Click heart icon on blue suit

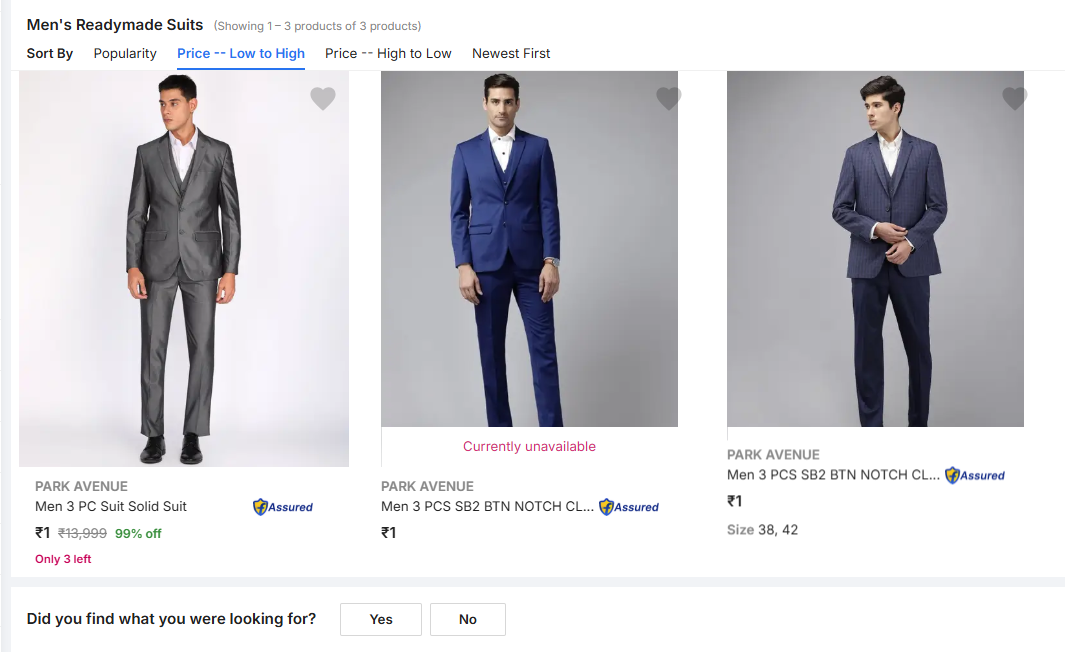click(x=668, y=99)
